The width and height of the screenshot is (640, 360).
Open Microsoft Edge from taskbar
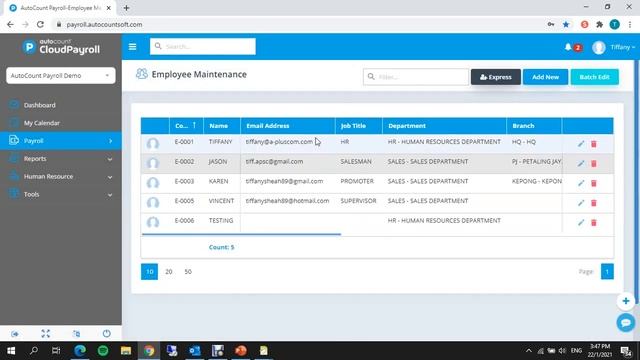[80, 351]
